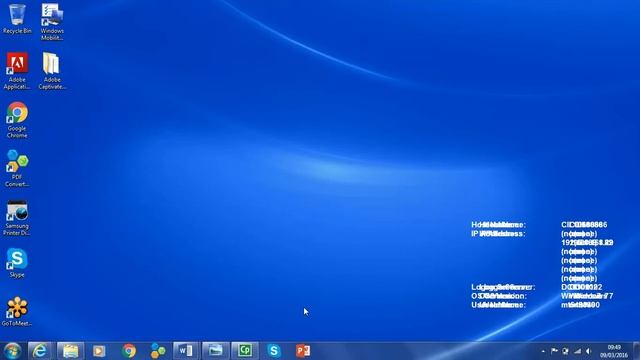Open Windows Media Player from taskbar

[99, 351]
